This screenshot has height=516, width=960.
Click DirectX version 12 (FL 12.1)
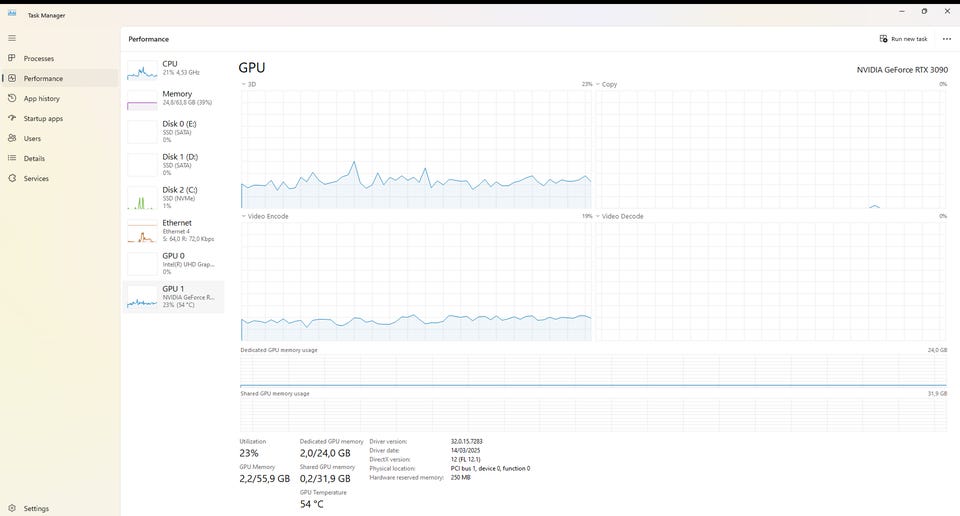465,460
